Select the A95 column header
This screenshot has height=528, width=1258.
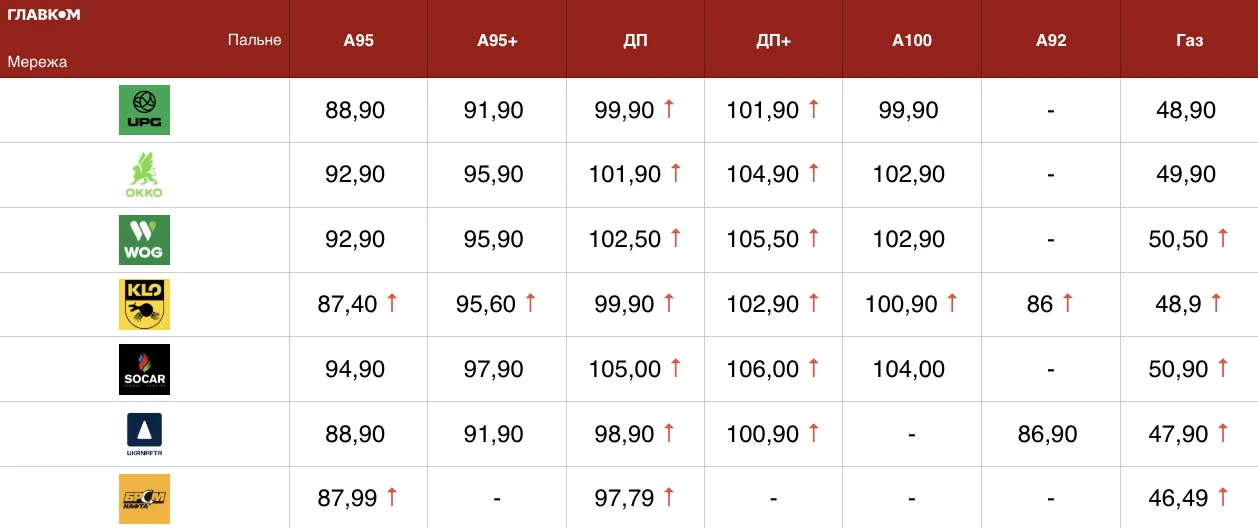(x=358, y=41)
